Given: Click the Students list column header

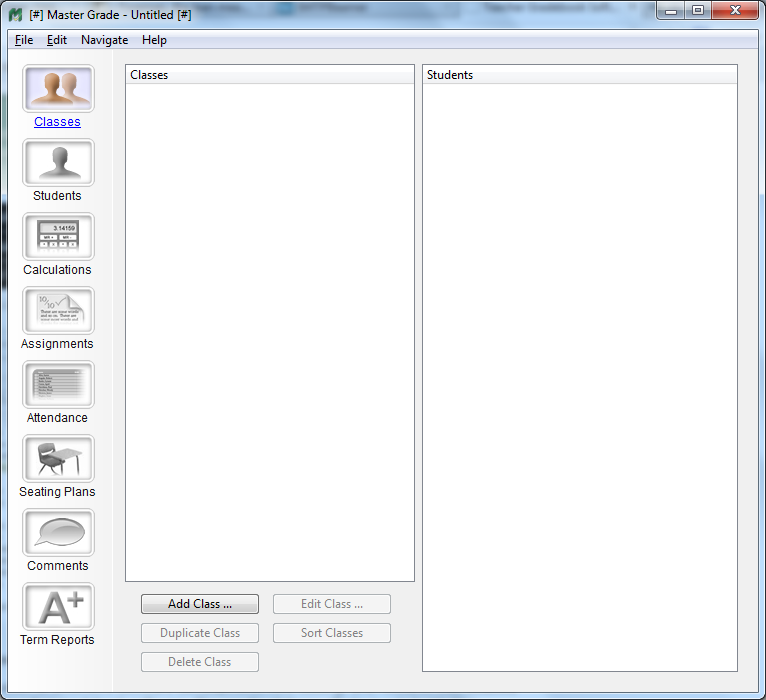Looking at the screenshot, I should click(580, 75).
